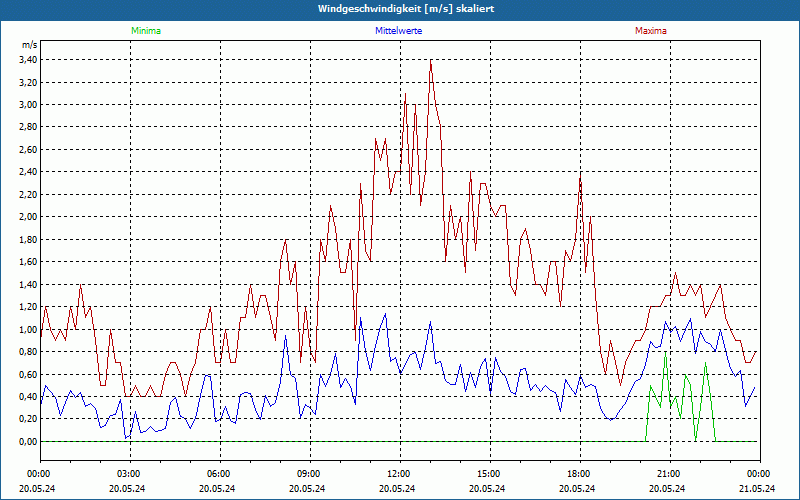Click the 18:00 time axis label

(x=581, y=474)
